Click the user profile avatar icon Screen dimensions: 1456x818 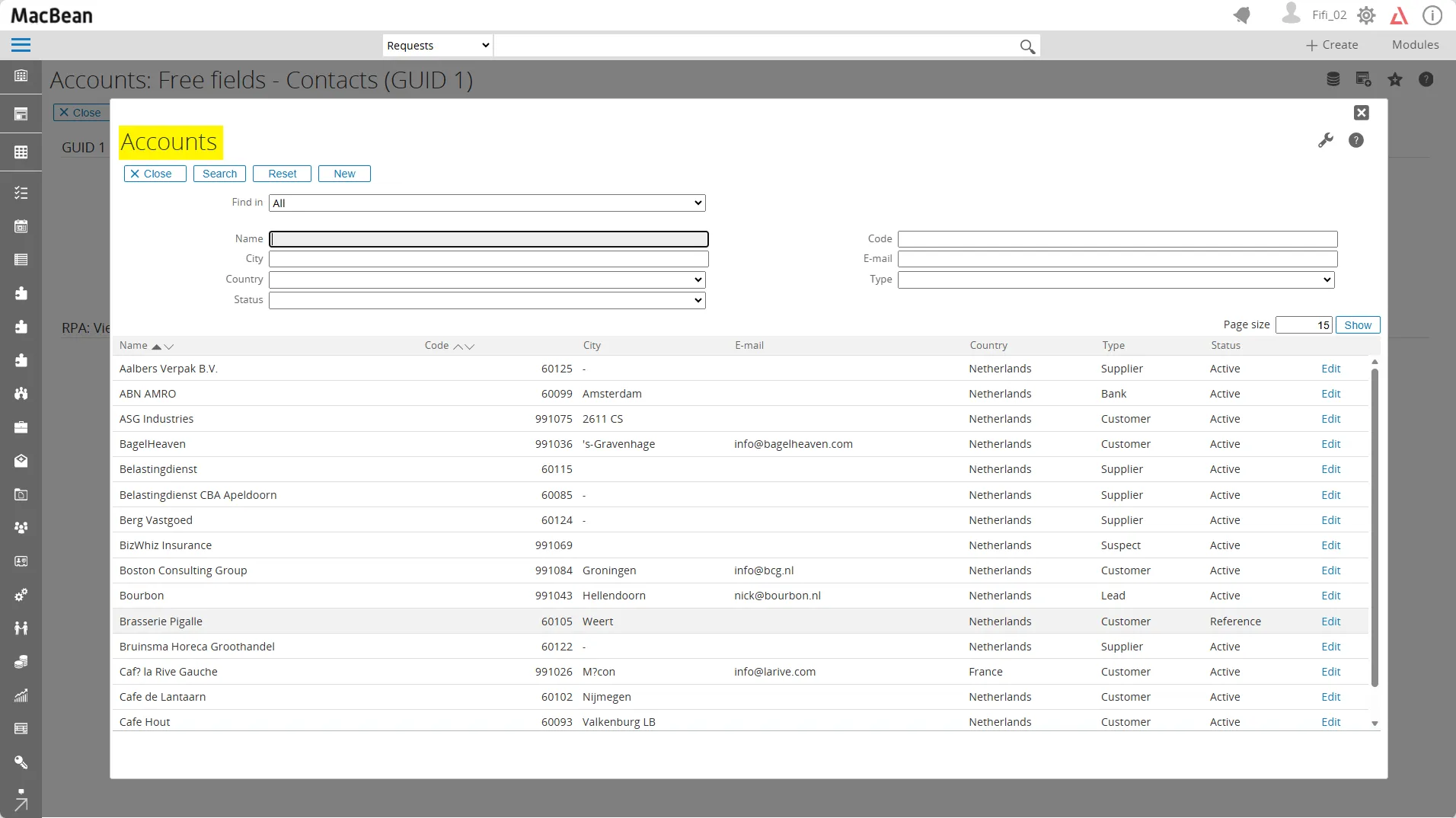[1291, 14]
